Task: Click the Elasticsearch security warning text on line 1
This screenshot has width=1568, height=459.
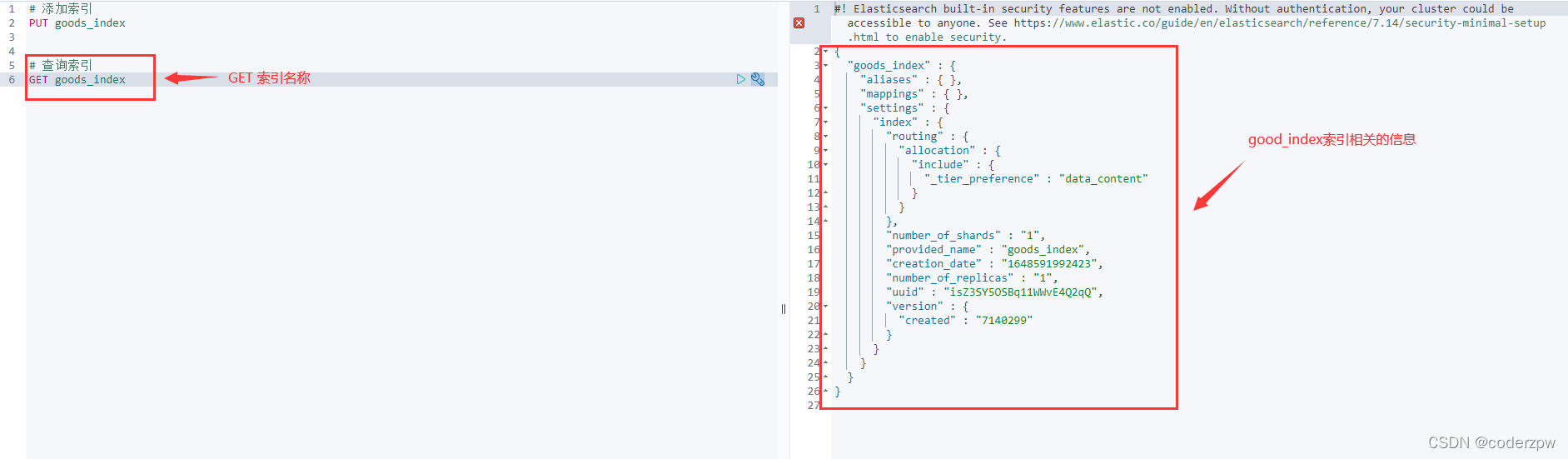Action: (x=1190, y=23)
